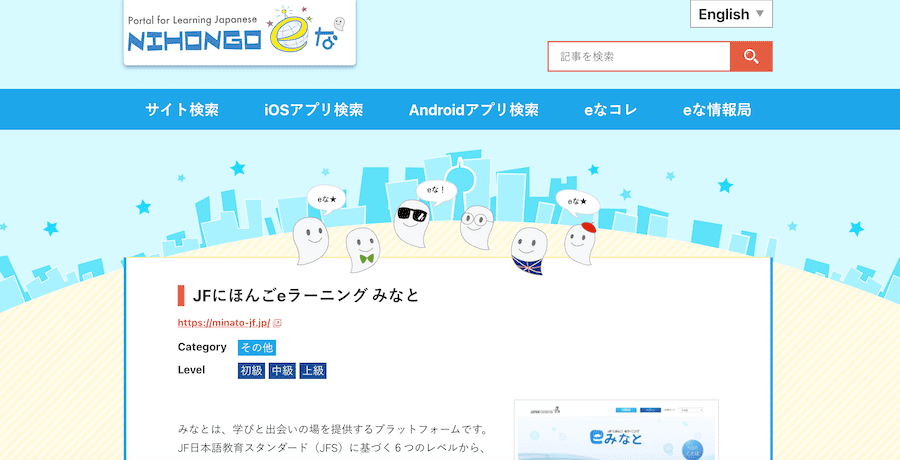Select the 上級 level tag
The image size is (900, 460).
coord(313,371)
